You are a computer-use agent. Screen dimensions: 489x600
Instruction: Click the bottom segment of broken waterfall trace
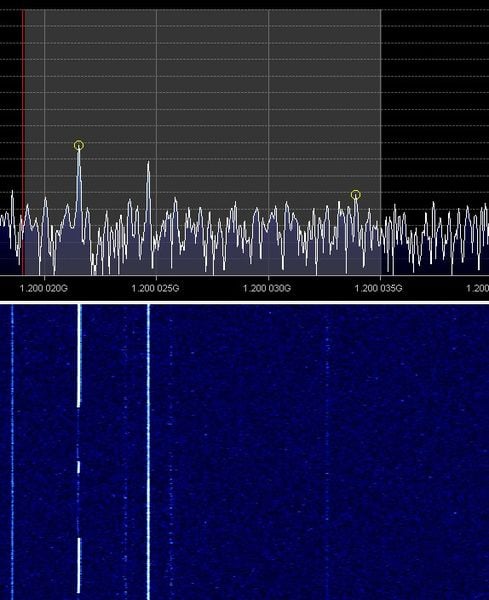coord(79,565)
